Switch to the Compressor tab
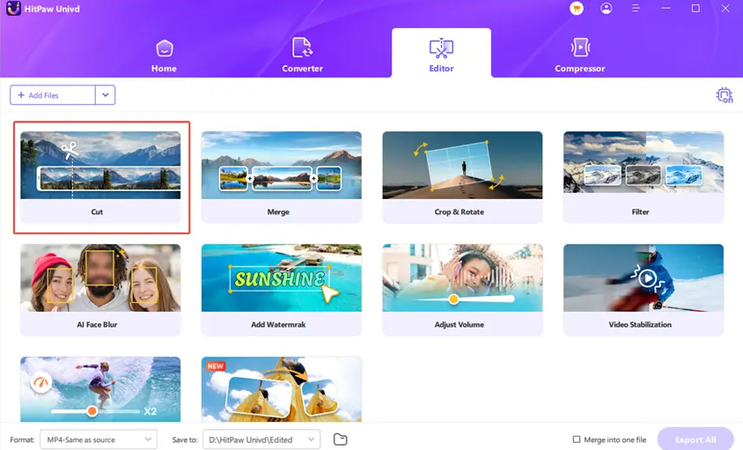 tap(580, 54)
